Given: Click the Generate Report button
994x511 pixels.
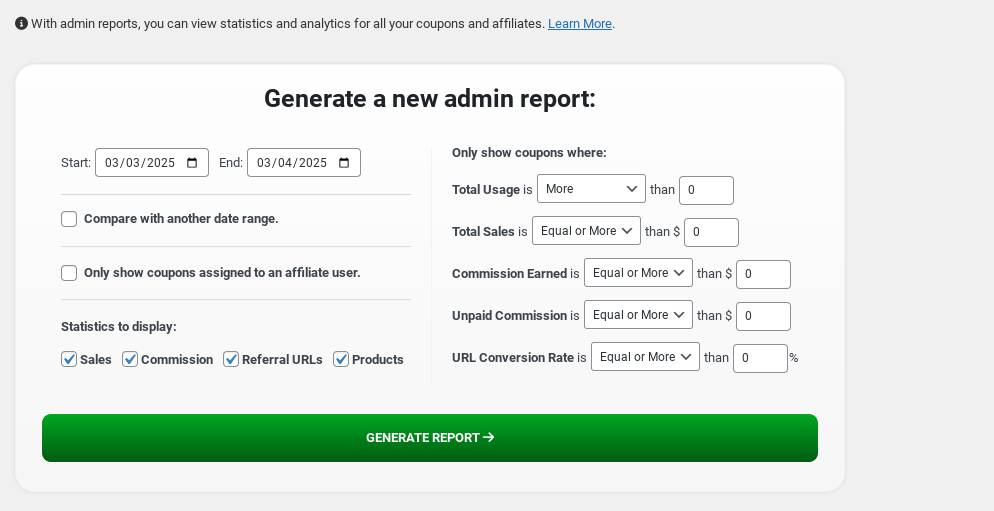Looking at the screenshot, I should (x=430, y=438).
